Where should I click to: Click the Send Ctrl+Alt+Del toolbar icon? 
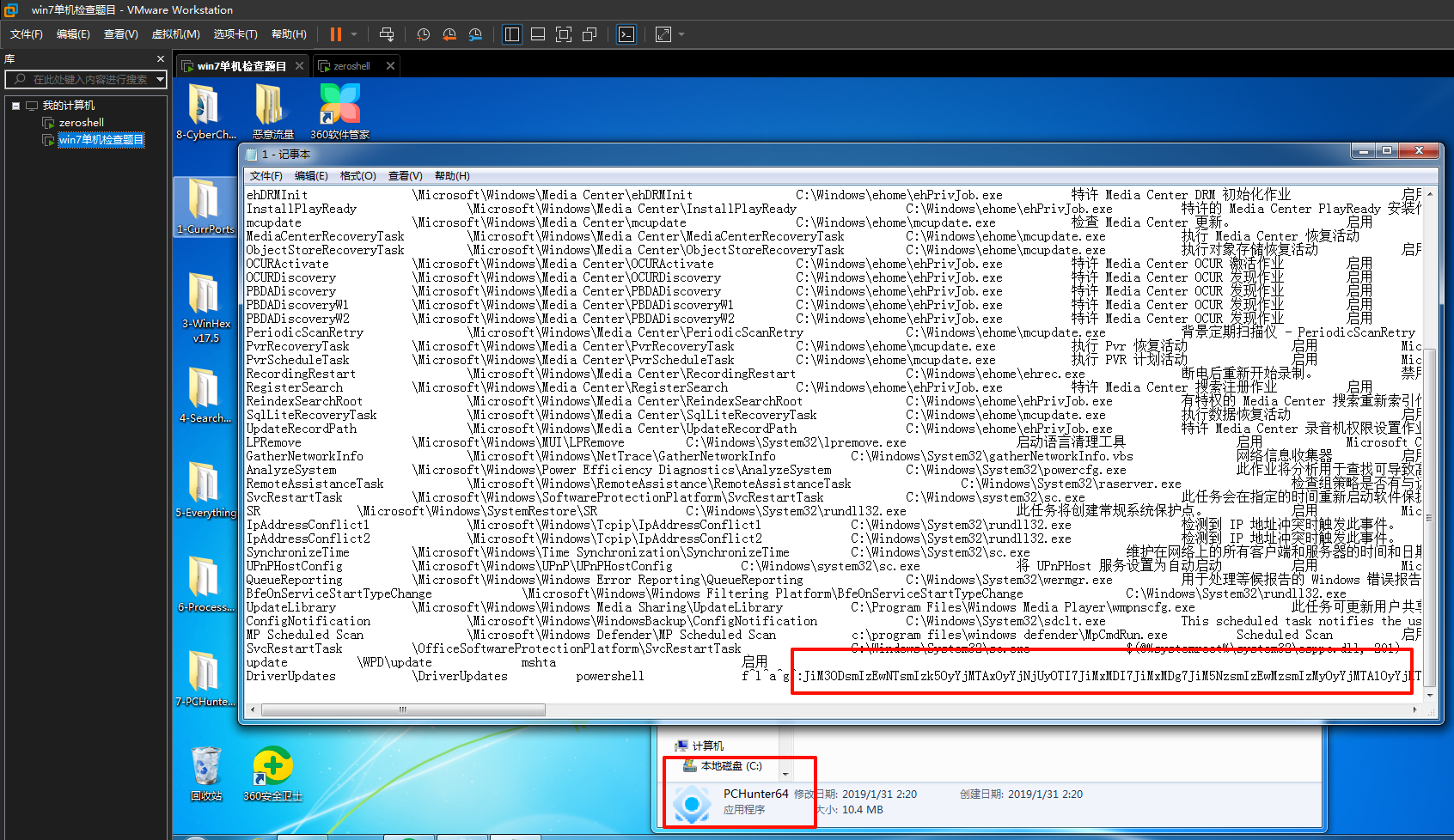[x=387, y=34]
